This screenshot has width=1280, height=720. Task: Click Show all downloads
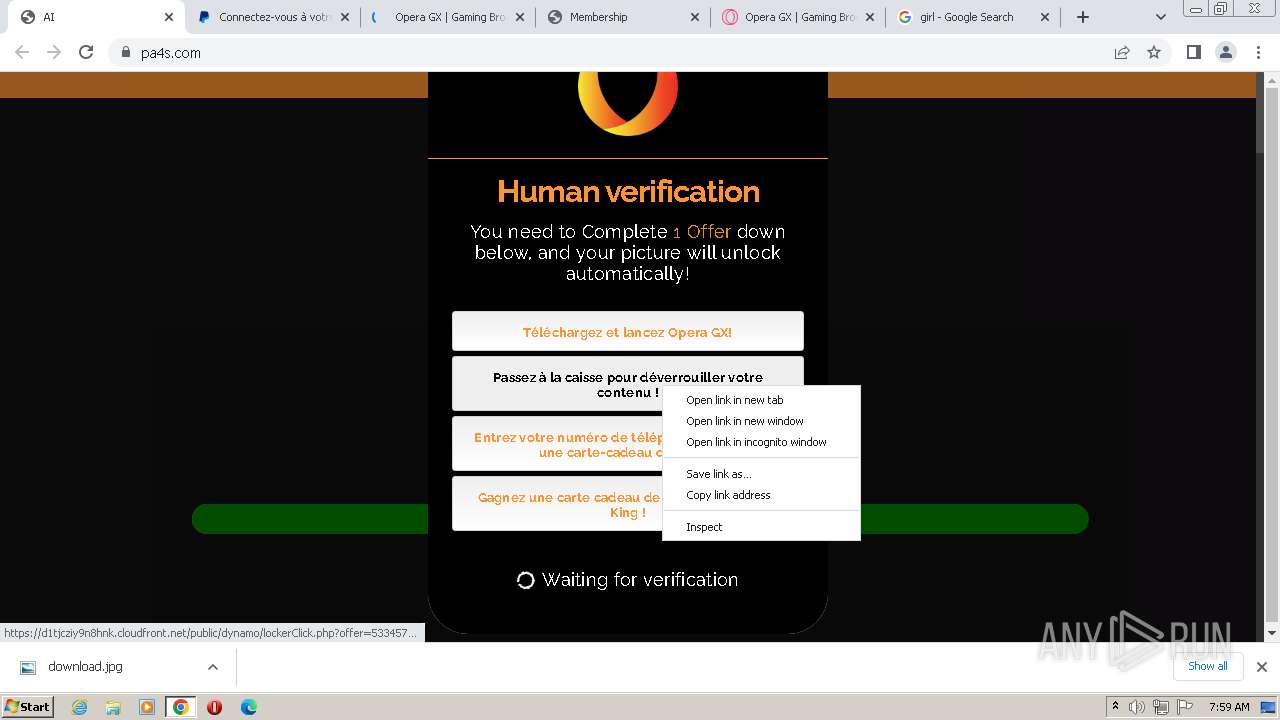tap(1207, 666)
